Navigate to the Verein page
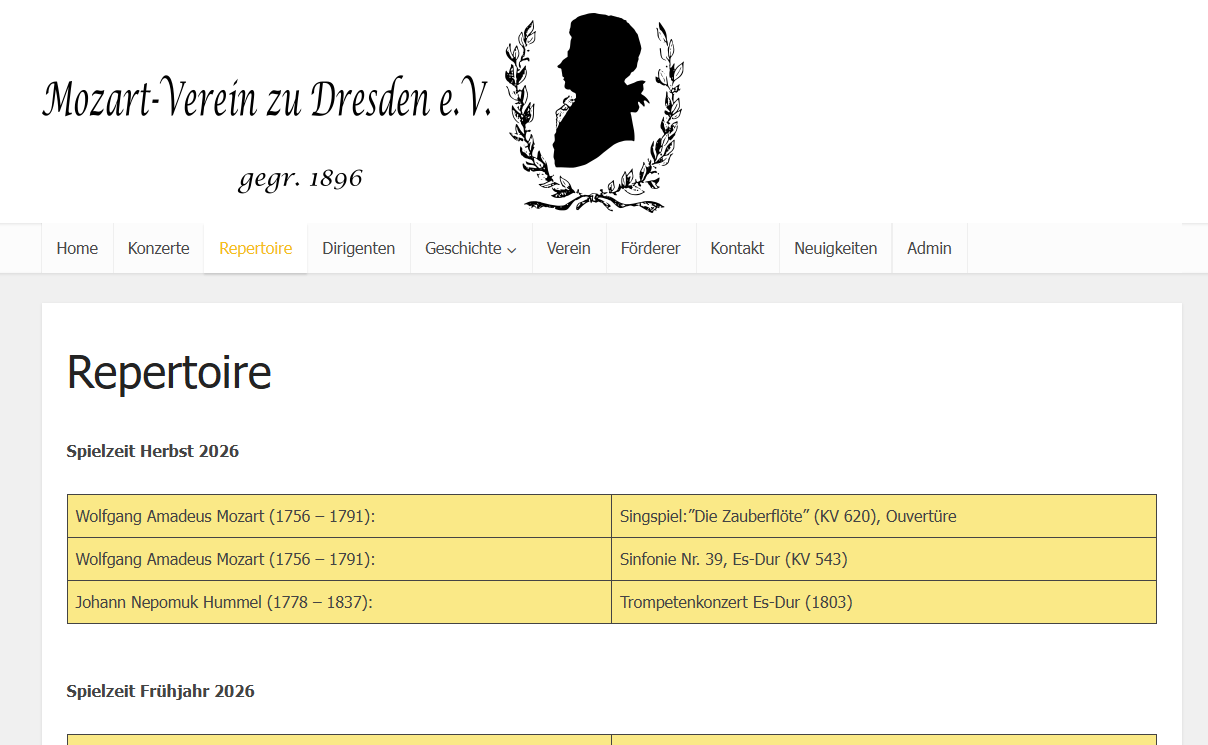The width and height of the screenshot is (1208, 745). (x=569, y=248)
